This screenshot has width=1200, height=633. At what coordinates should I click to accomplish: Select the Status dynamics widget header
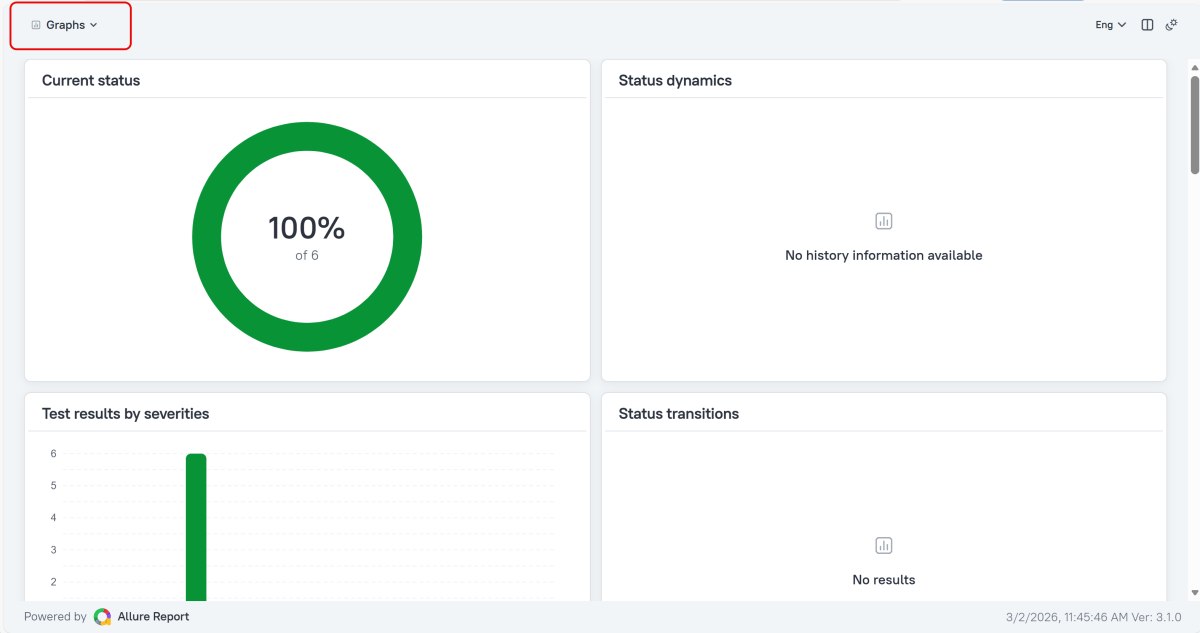675,80
